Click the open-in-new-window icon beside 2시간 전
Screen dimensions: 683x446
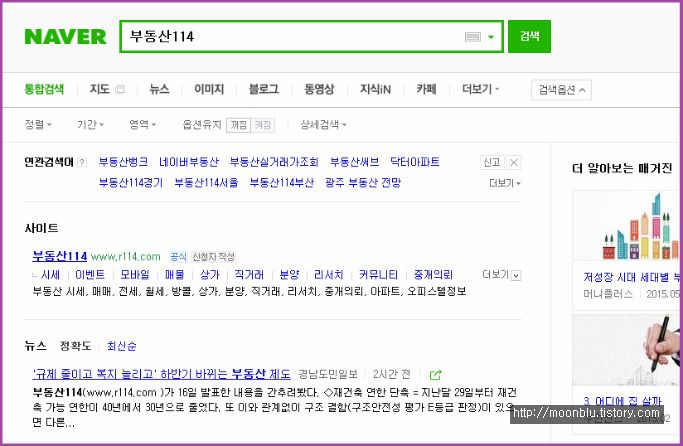[x=435, y=375]
